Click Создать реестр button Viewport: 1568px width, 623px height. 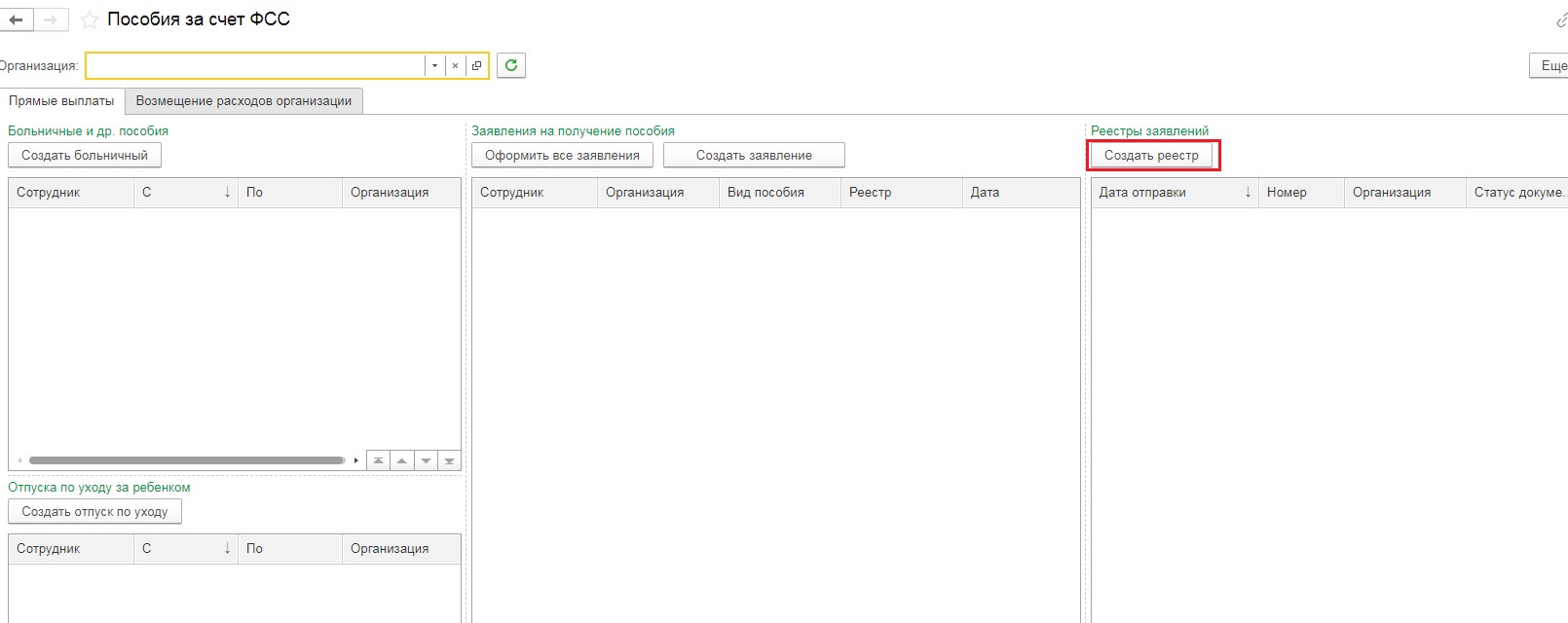pos(1151,155)
